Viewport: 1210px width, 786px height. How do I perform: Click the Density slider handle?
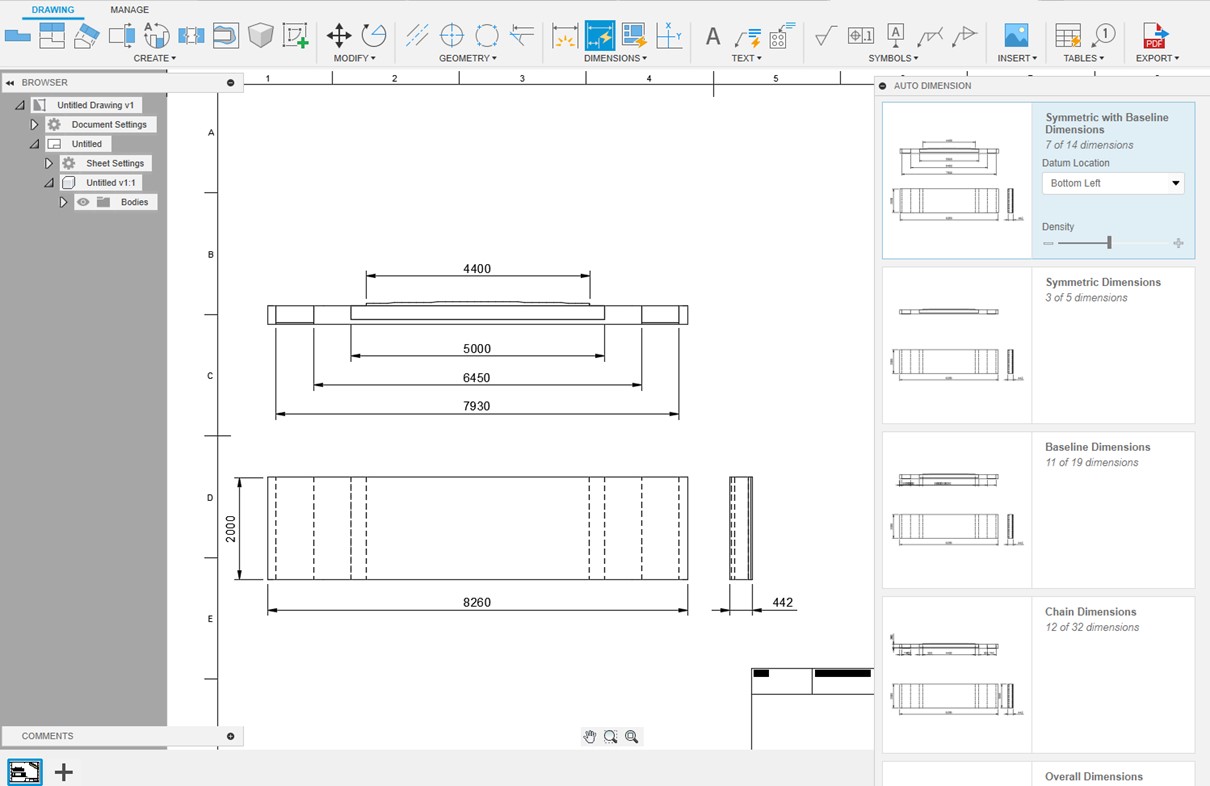1109,243
